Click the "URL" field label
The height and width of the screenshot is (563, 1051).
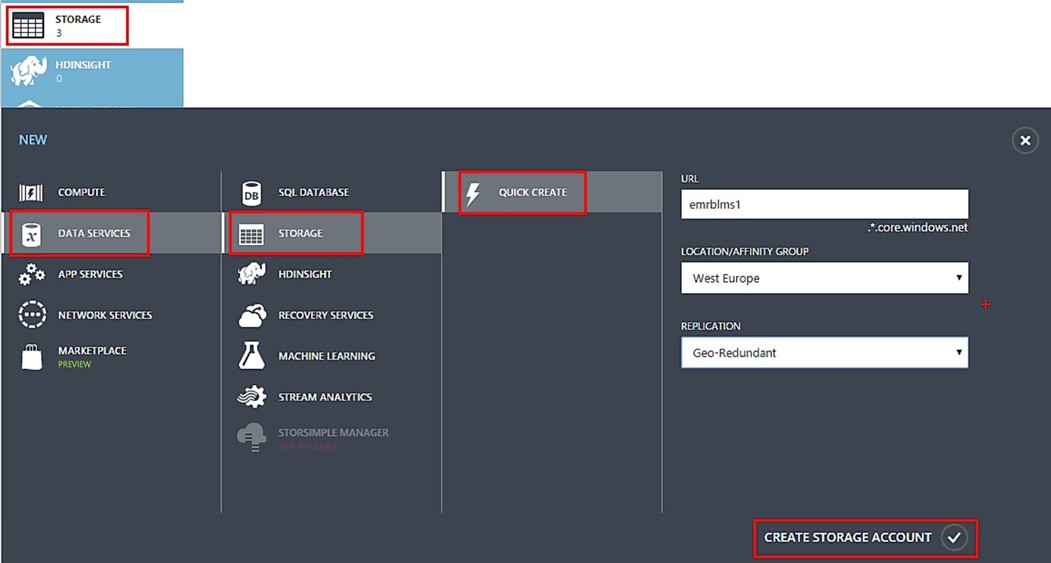click(x=690, y=179)
